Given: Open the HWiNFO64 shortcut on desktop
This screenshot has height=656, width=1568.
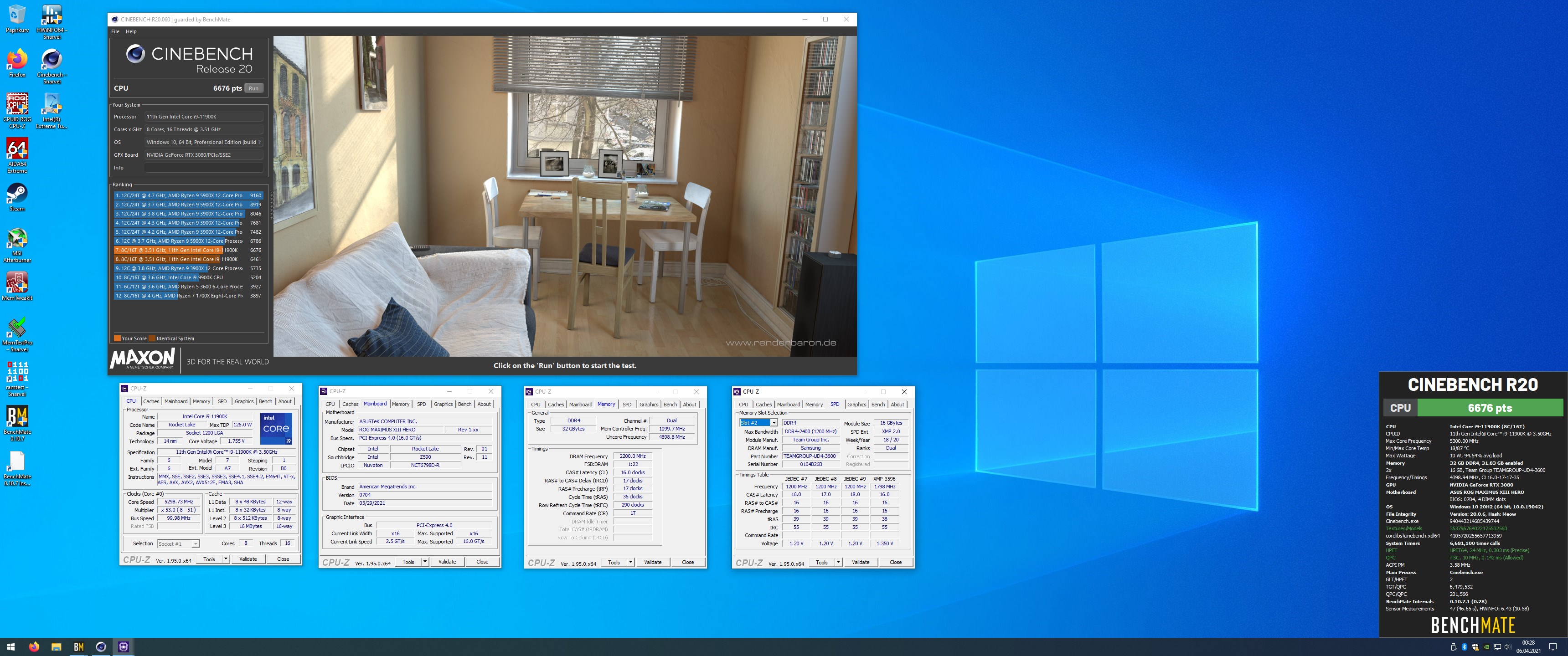Looking at the screenshot, I should pos(52,21).
